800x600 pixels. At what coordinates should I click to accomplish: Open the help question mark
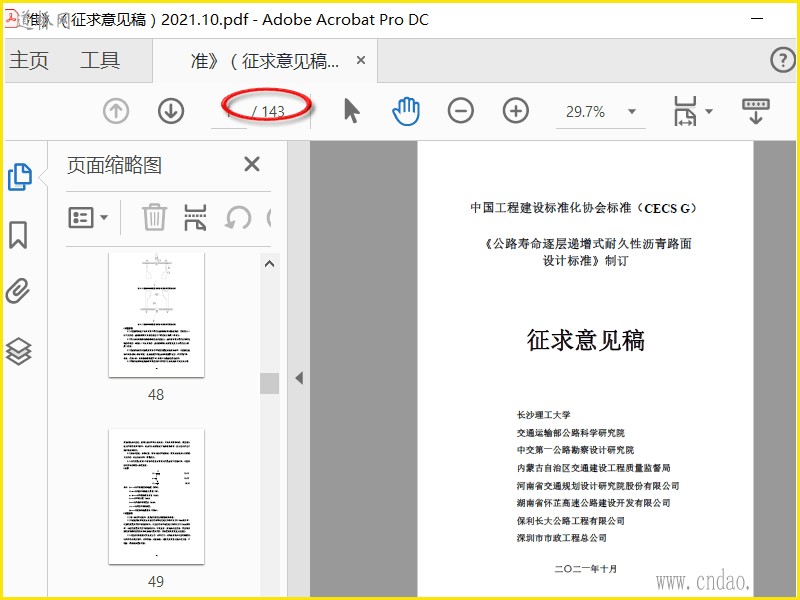point(783,60)
